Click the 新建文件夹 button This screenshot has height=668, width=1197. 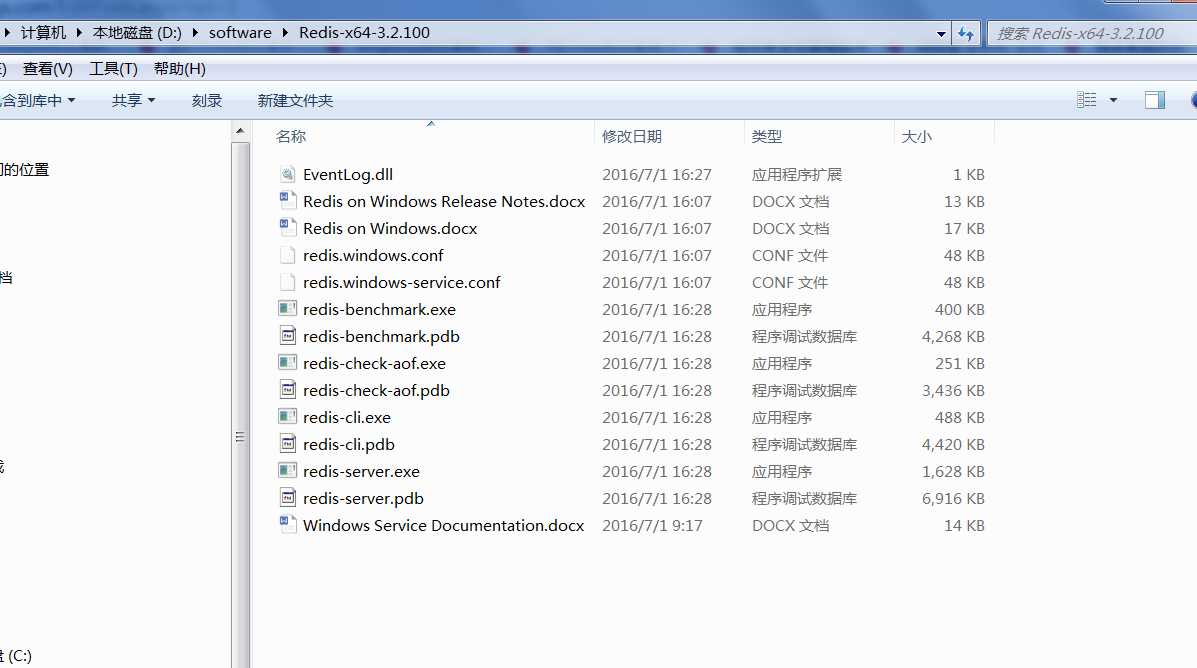coord(295,100)
